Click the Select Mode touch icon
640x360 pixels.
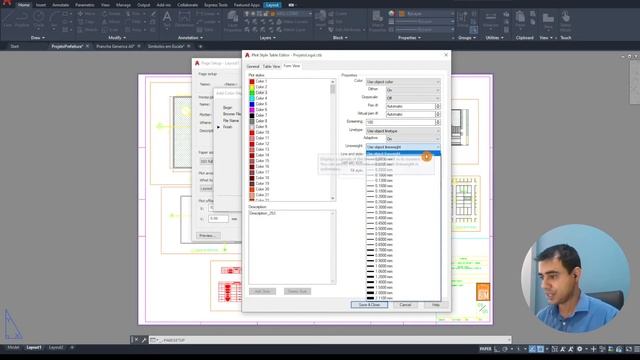[x=565, y=19]
